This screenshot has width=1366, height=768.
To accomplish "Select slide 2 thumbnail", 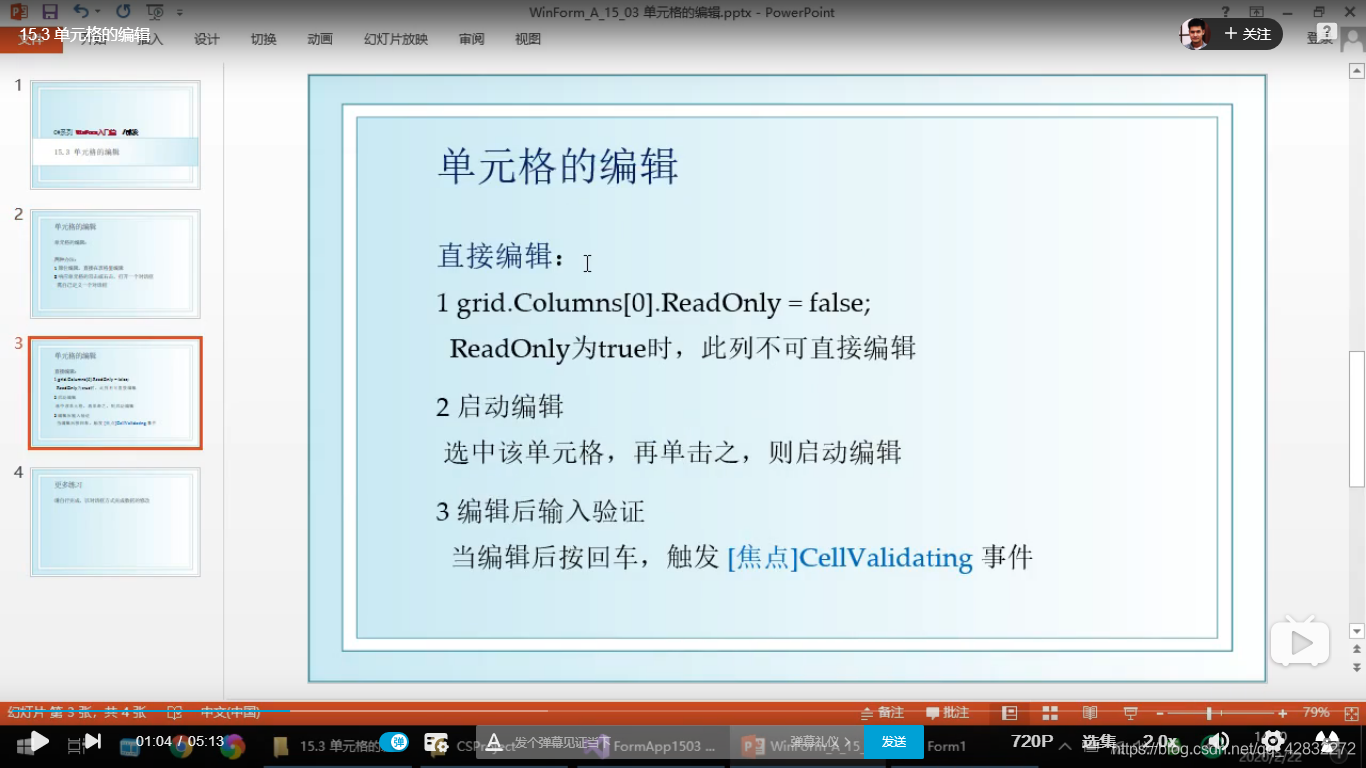I will pos(115,264).
